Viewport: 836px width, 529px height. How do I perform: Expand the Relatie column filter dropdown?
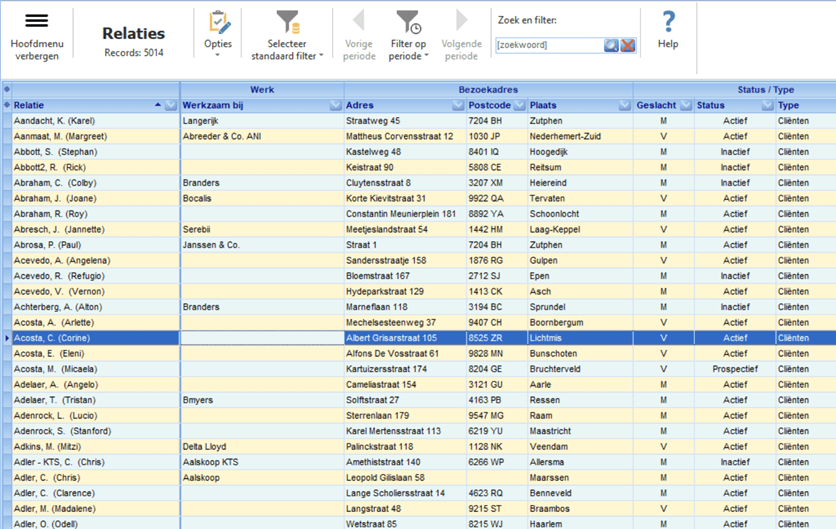tap(171, 105)
